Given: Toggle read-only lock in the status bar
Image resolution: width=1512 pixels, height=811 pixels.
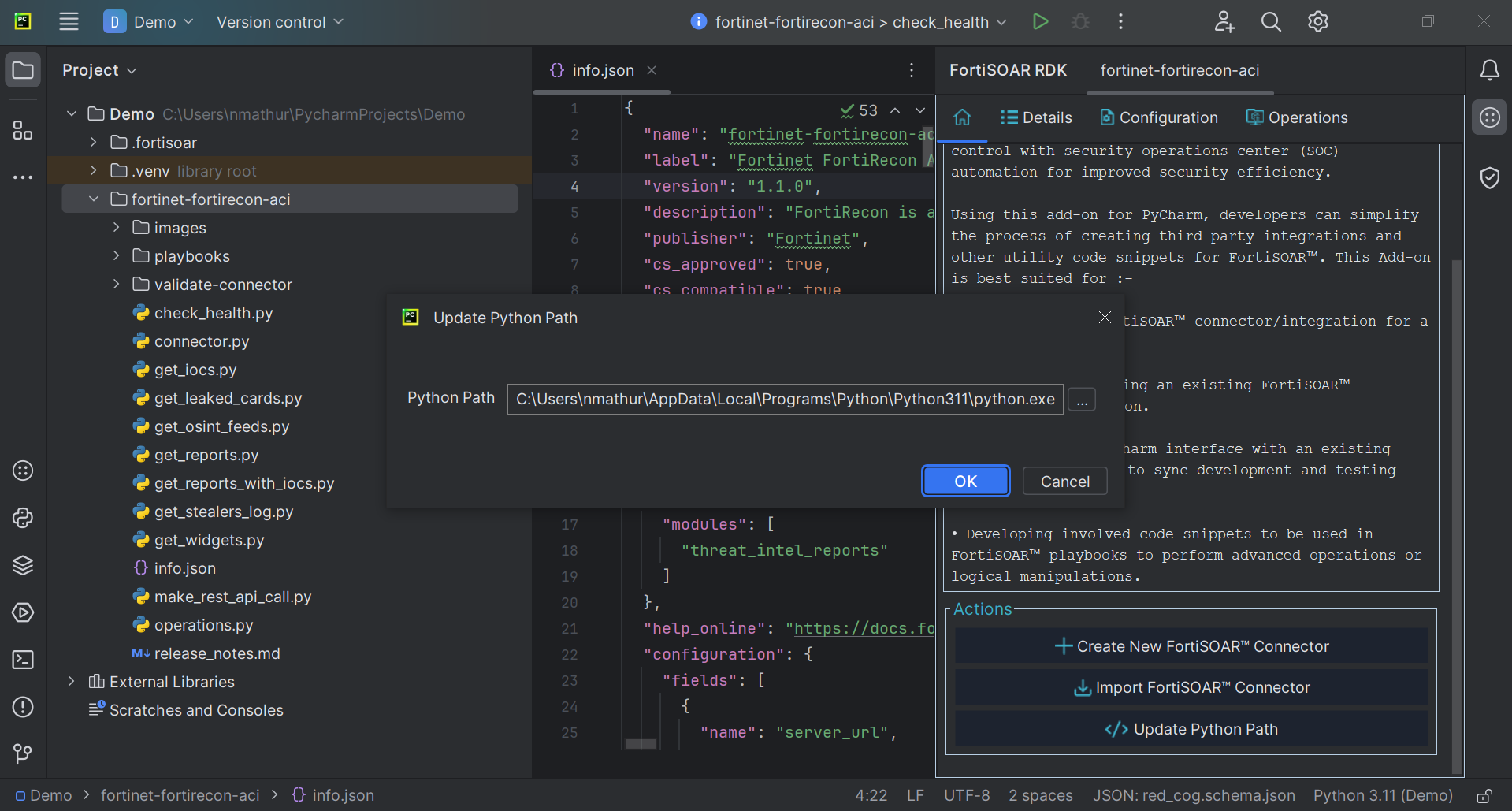Looking at the screenshot, I should [x=1484, y=796].
